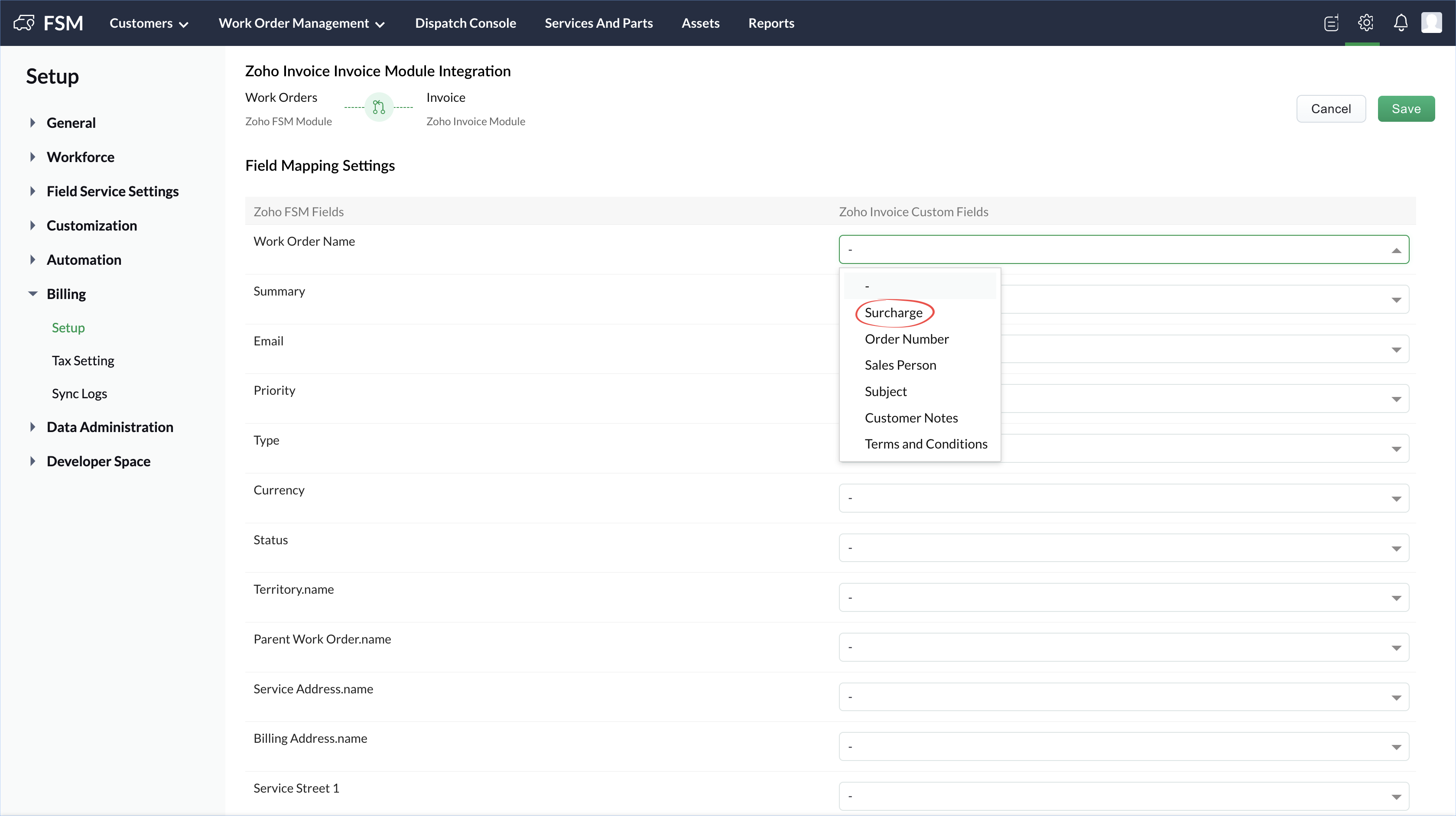Screen dimensions: 1456x816
Task: Click the user profile avatar
Action: (x=1432, y=23)
